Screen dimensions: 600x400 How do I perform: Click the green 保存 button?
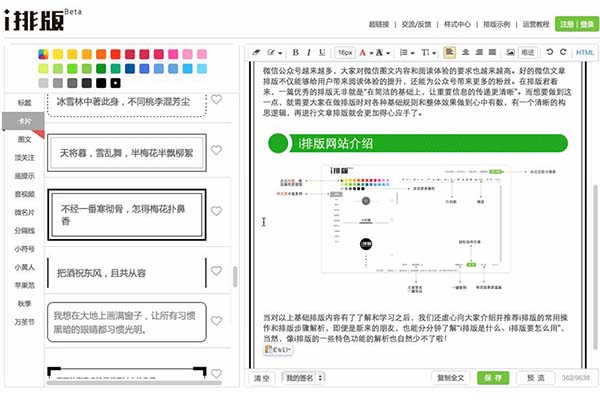click(x=491, y=379)
